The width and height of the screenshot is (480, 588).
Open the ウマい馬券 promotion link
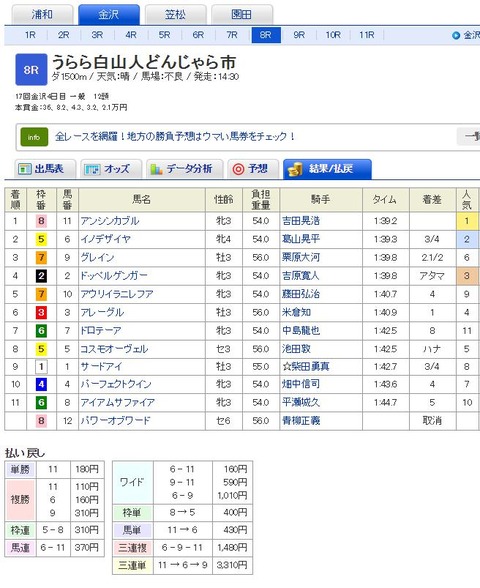pyautogui.click(x=175, y=136)
